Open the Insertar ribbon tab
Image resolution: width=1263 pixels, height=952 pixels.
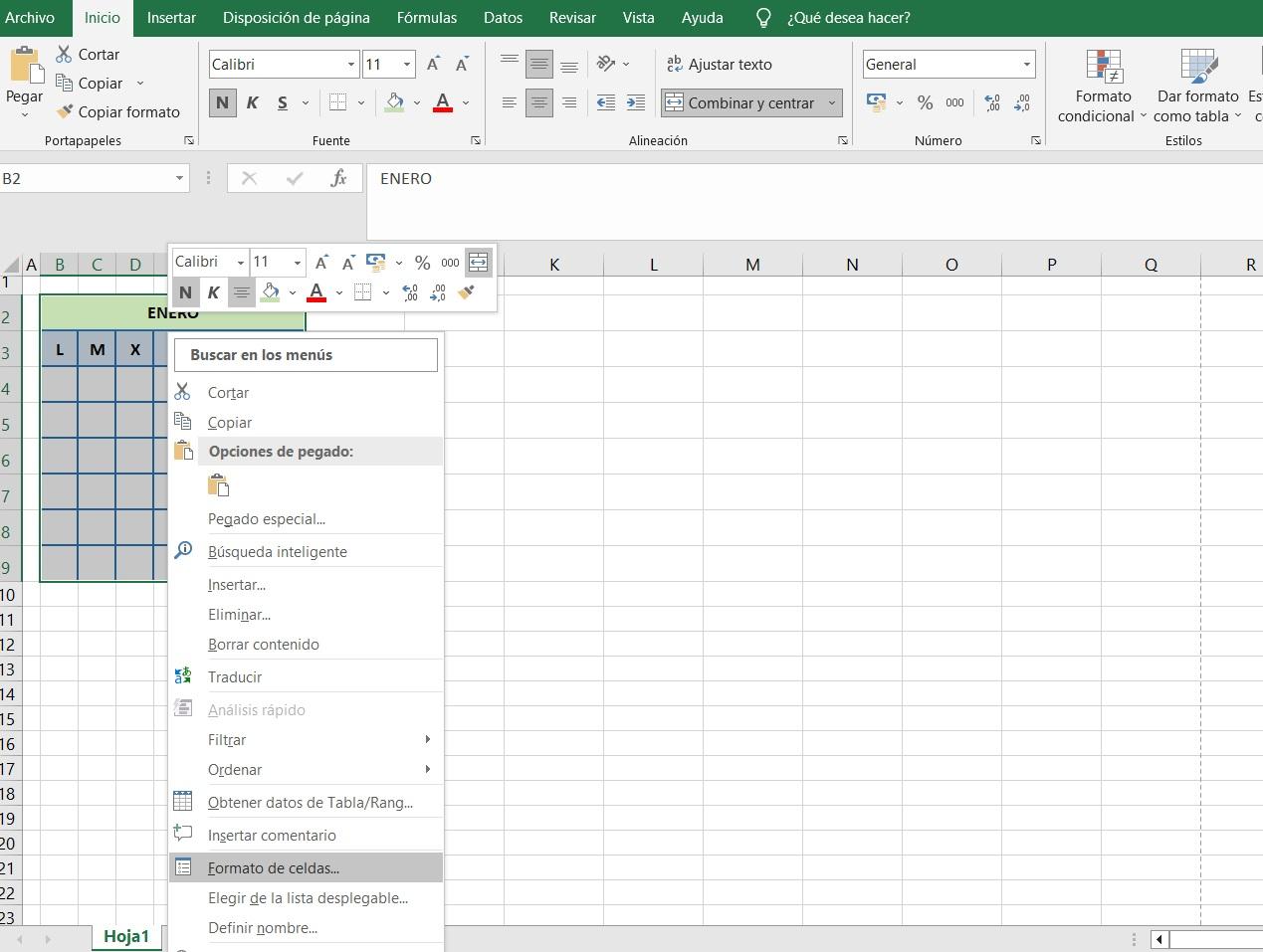click(x=171, y=18)
